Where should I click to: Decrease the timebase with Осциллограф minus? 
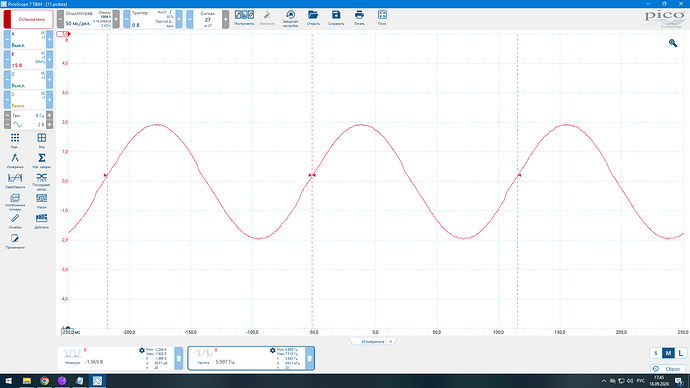(60, 19)
